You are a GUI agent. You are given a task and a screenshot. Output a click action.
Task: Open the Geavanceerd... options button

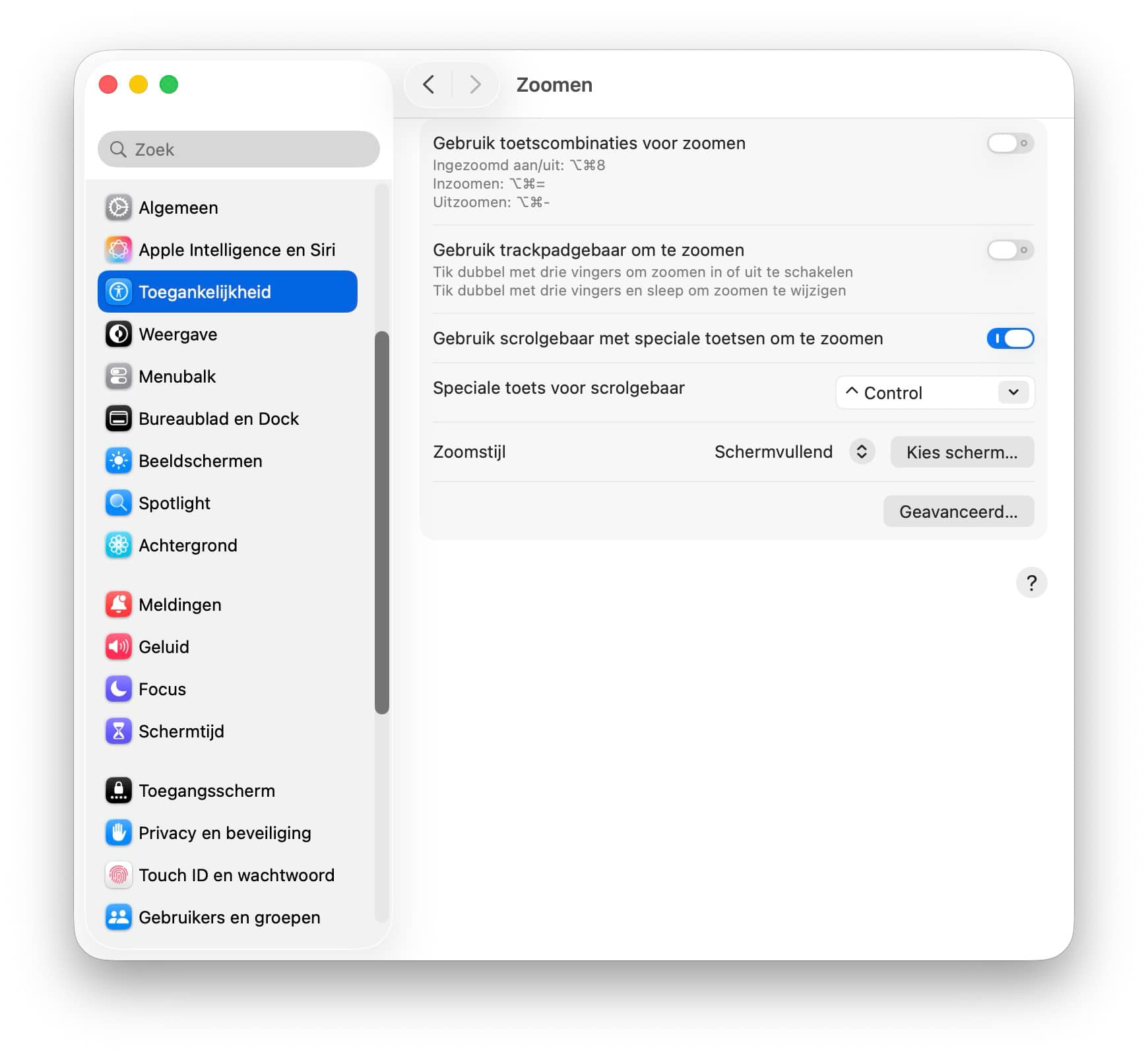click(x=959, y=512)
